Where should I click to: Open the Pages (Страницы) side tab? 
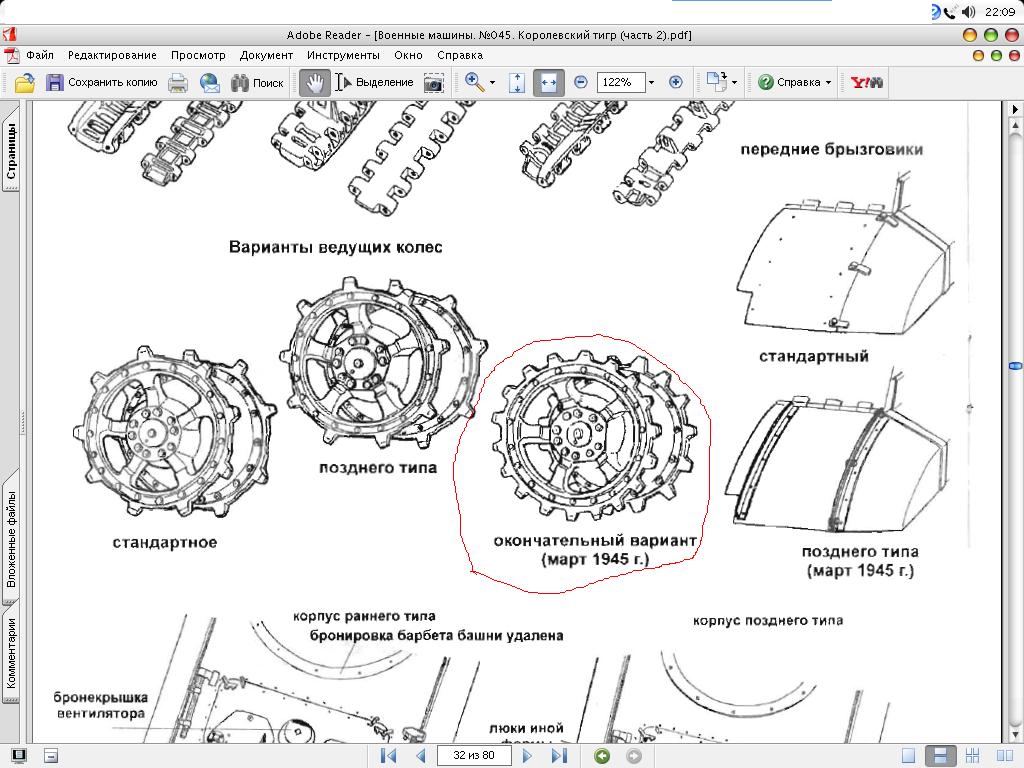pyautogui.click(x=11, y=150)
